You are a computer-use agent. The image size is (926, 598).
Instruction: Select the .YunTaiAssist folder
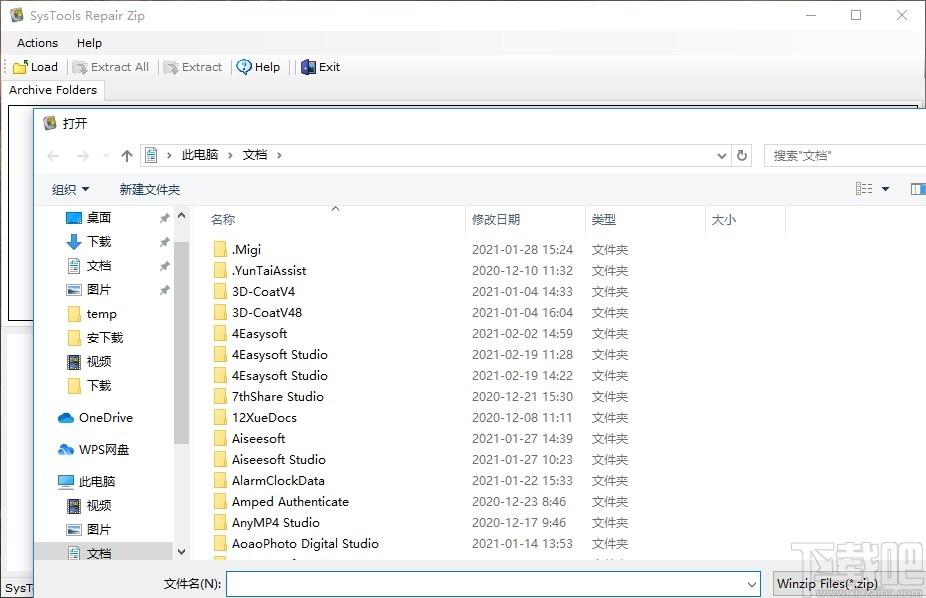point(269,271)
